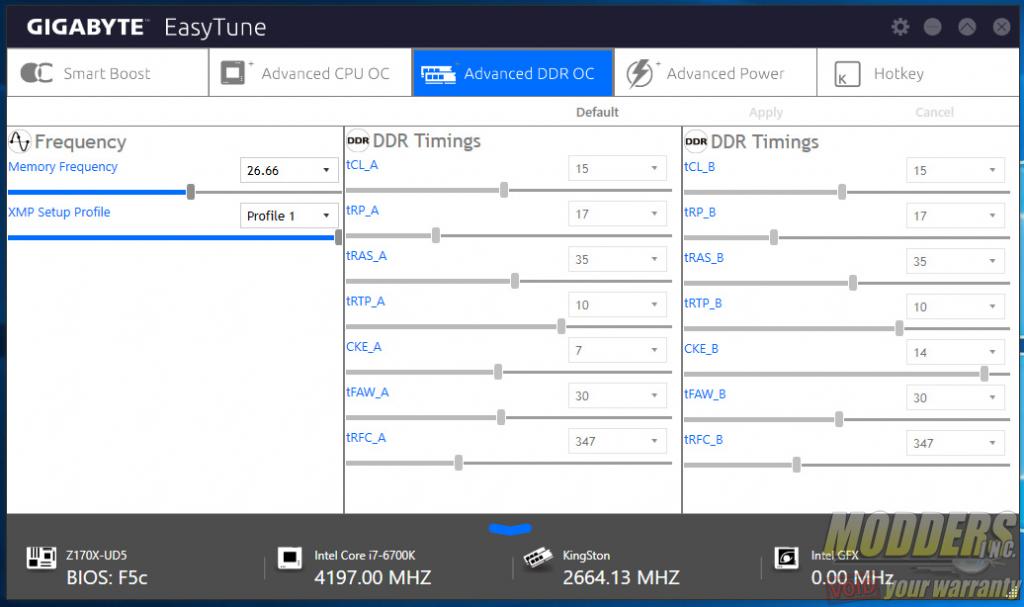Image resolution: width=1024 pixels, height=607 pixels.
Task: Click the DDR icon above tCL_A
Action: point(358,141)
